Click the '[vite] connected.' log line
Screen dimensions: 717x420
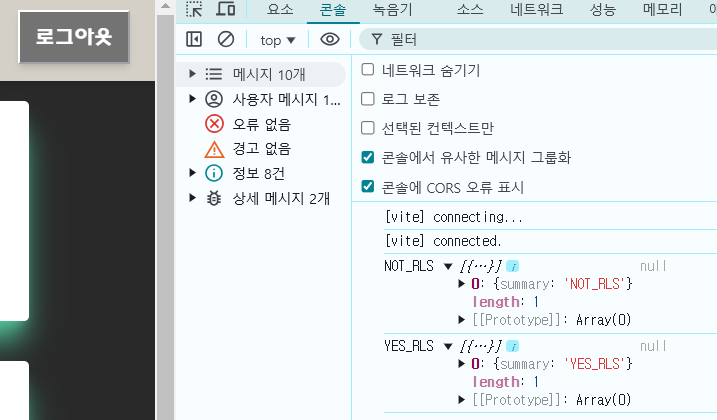click(443, 241)
